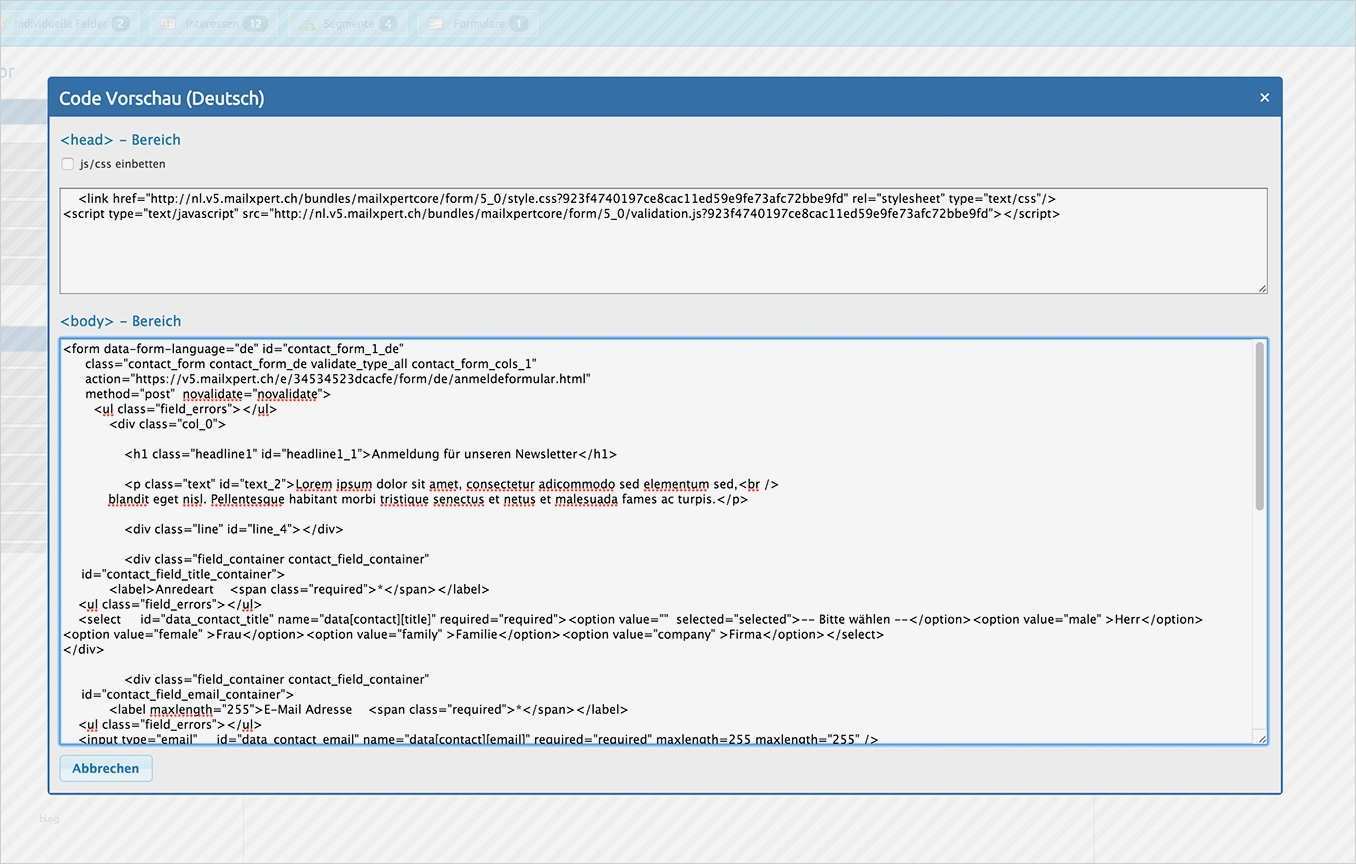
Task: Enable the js/css einbetten checkbox
Action: (x=67, y=163)
